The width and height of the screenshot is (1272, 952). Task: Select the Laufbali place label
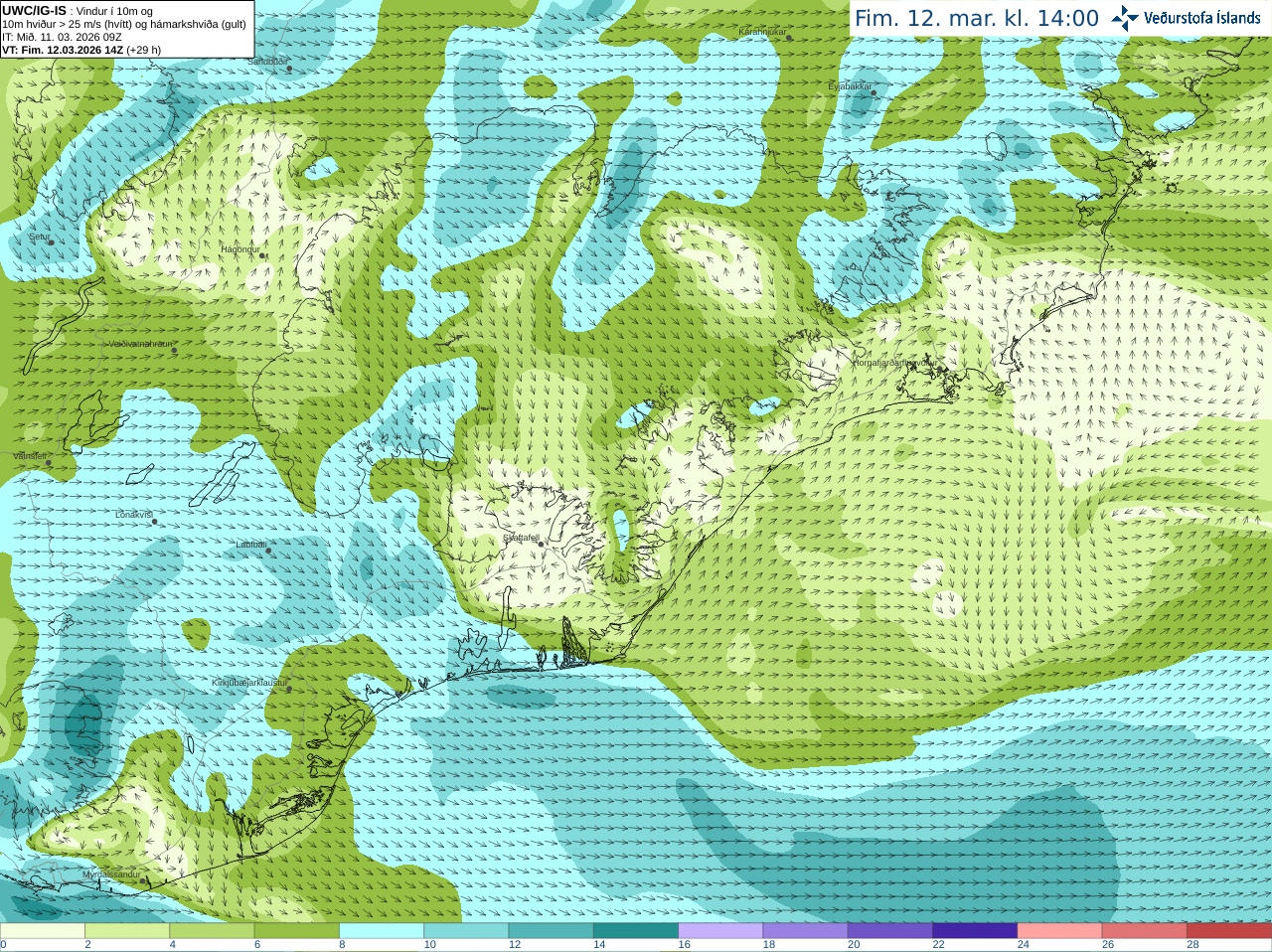[x=250, y=545]
